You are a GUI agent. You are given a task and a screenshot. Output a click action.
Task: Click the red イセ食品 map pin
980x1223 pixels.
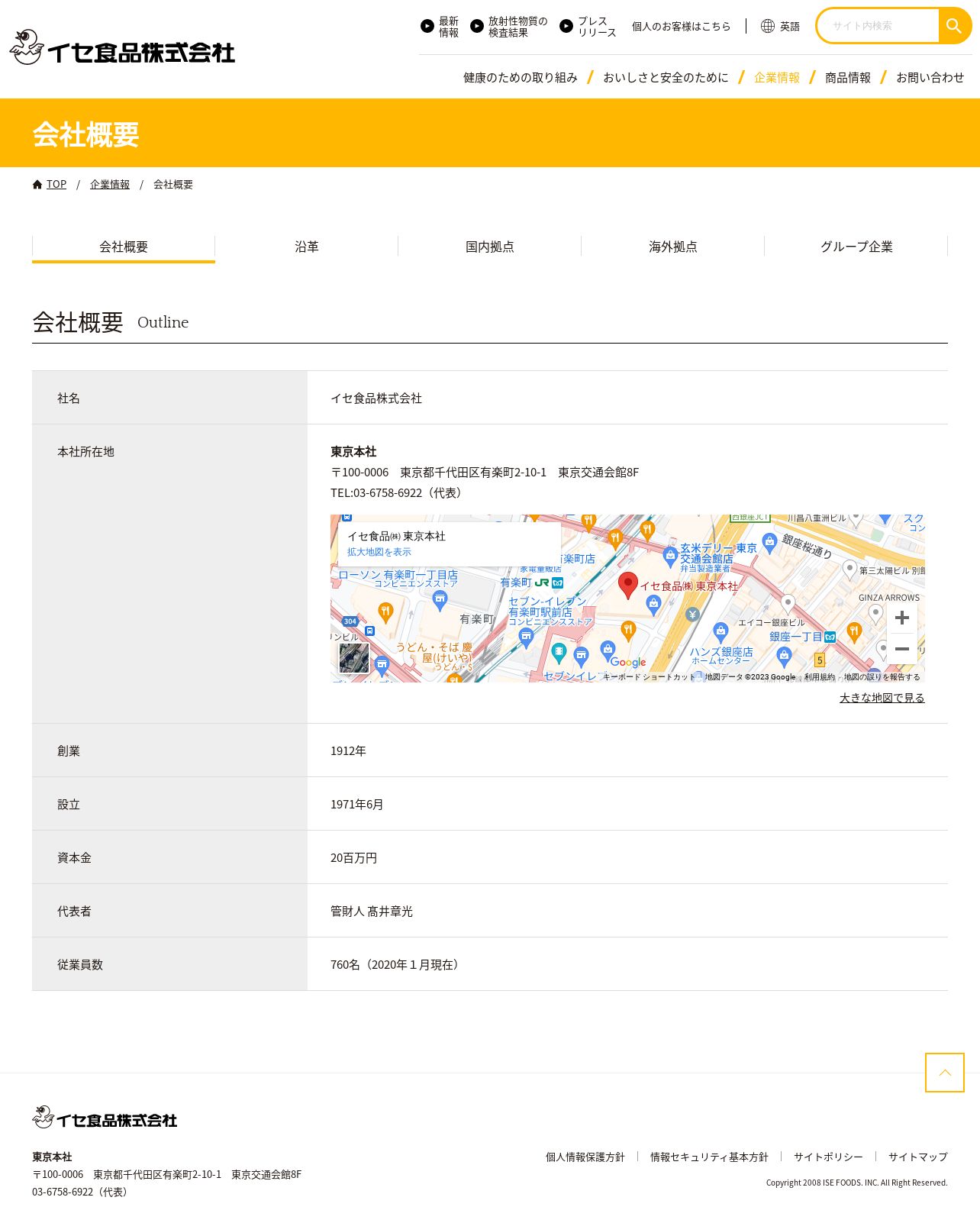627,586
